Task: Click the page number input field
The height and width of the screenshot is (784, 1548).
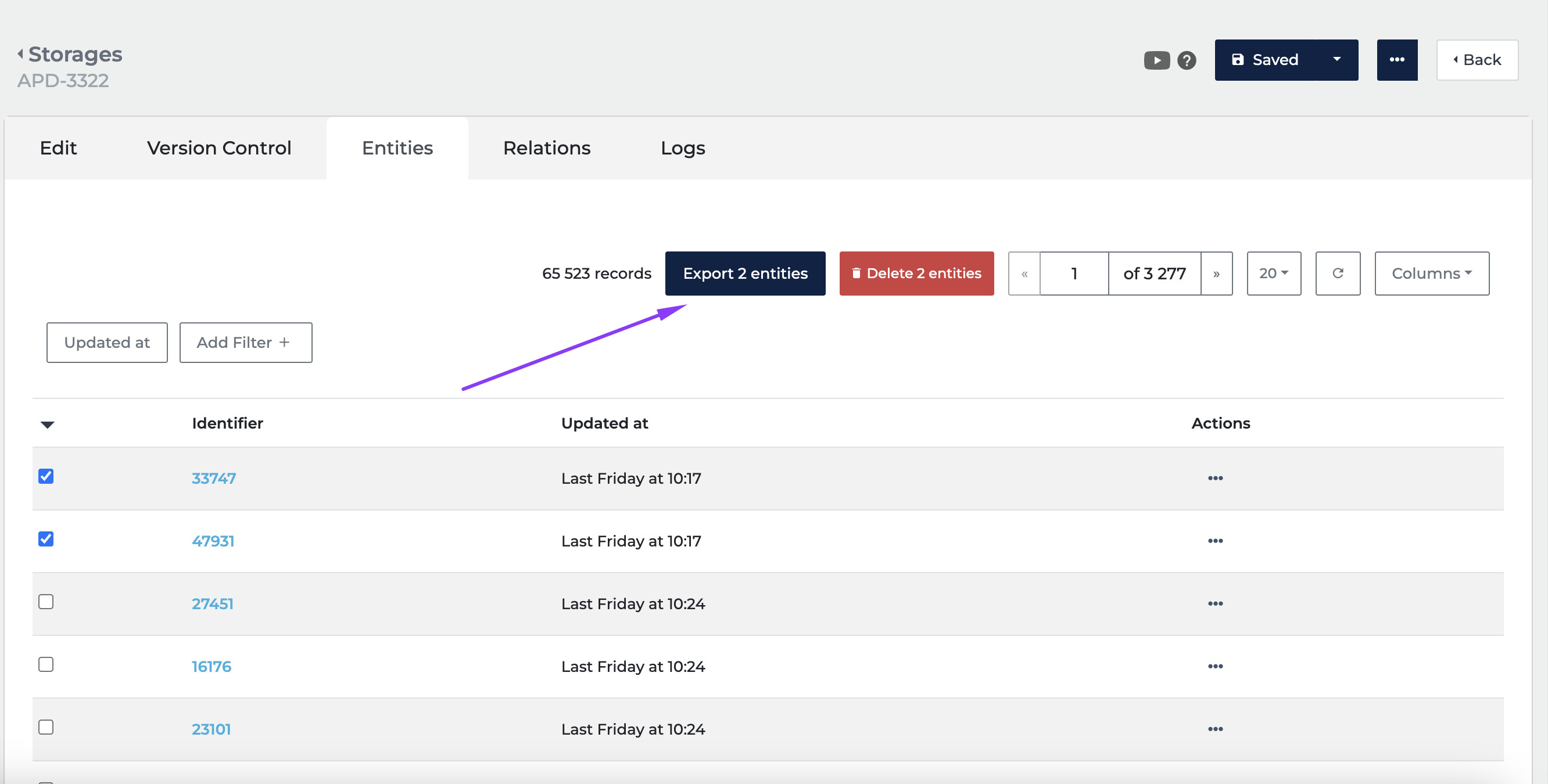Action: (x=1074, y=274)
